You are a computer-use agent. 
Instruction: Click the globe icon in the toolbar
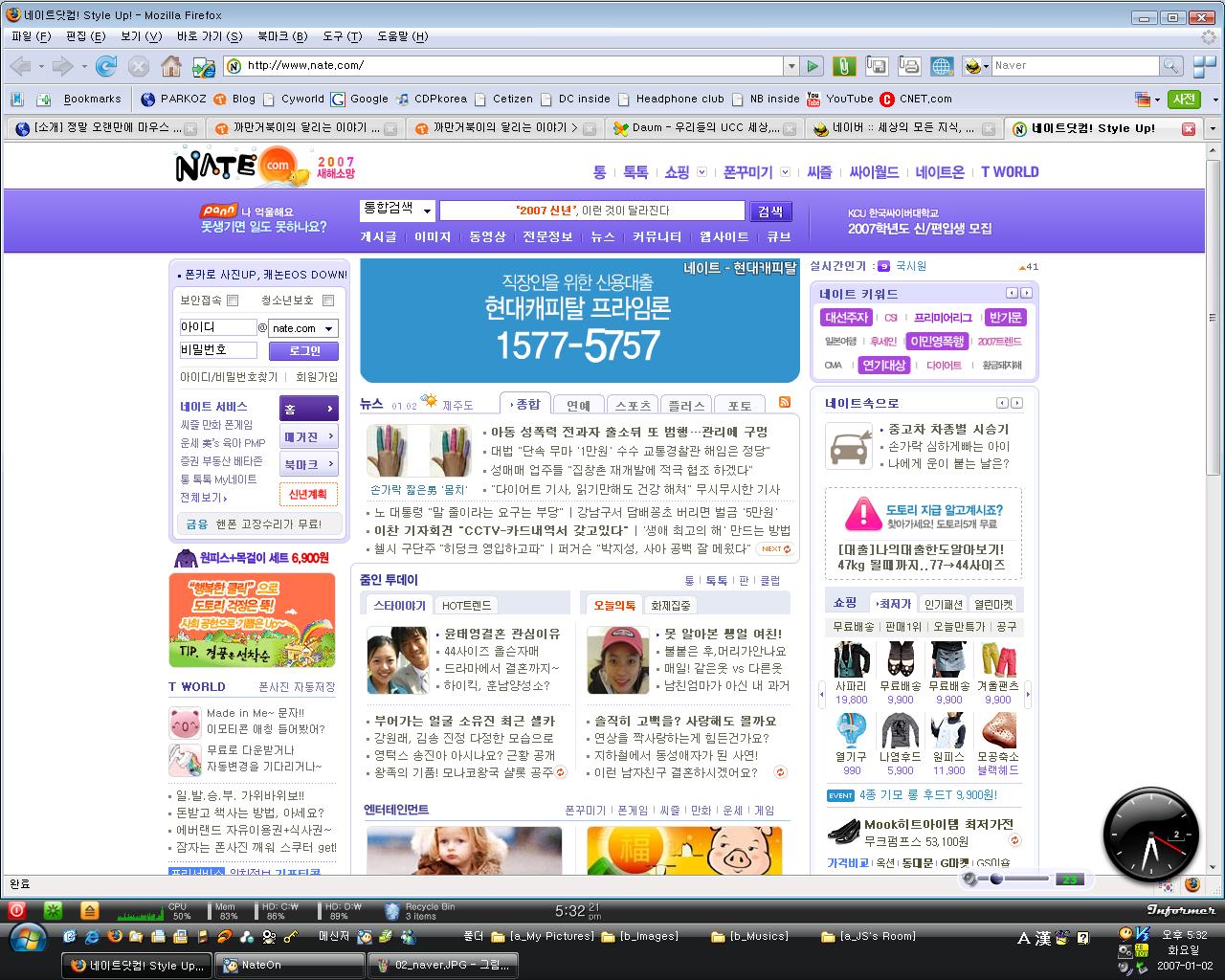(x=942, y=66)
